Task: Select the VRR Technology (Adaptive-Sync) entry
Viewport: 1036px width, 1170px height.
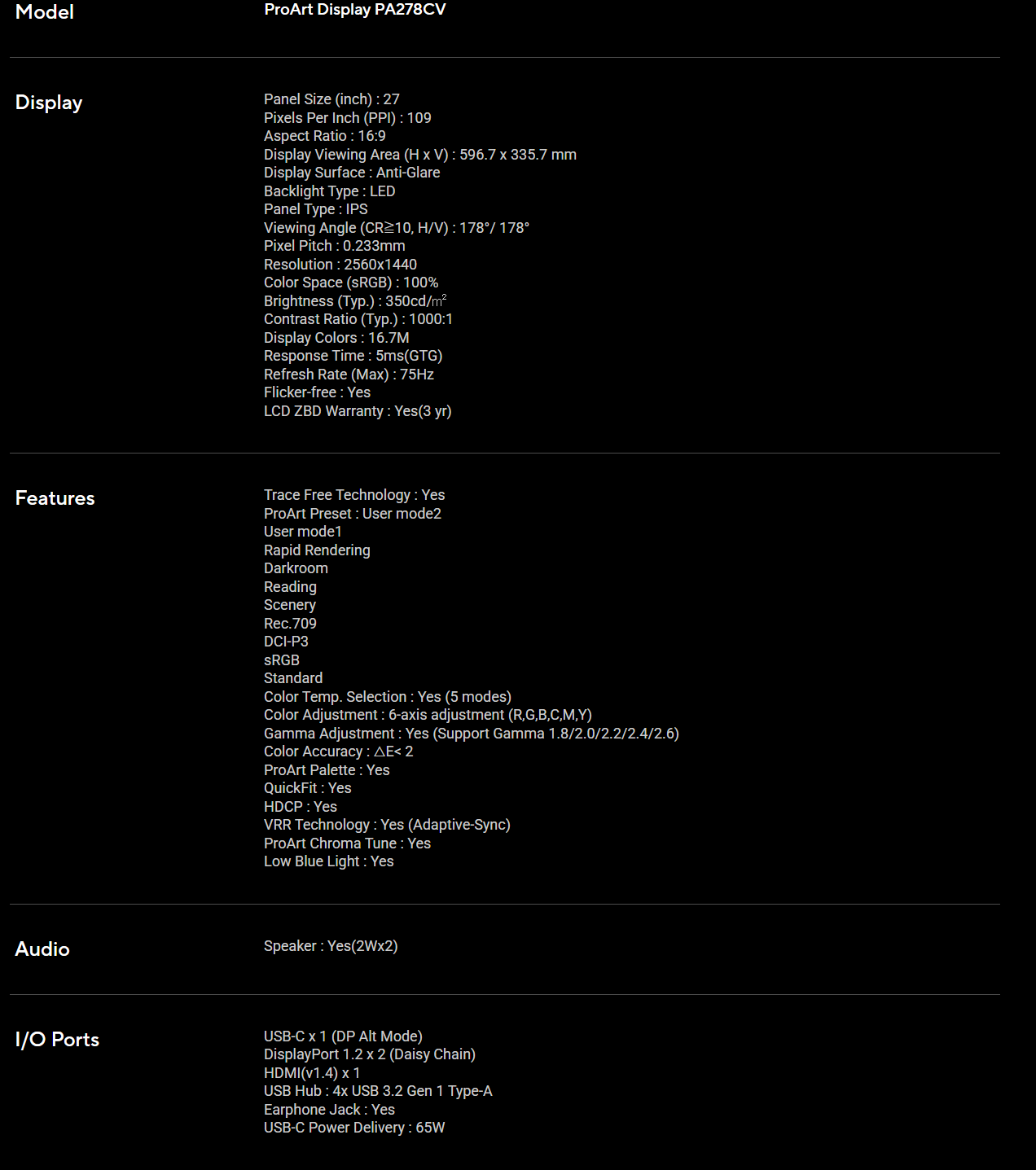Action: 387,825
